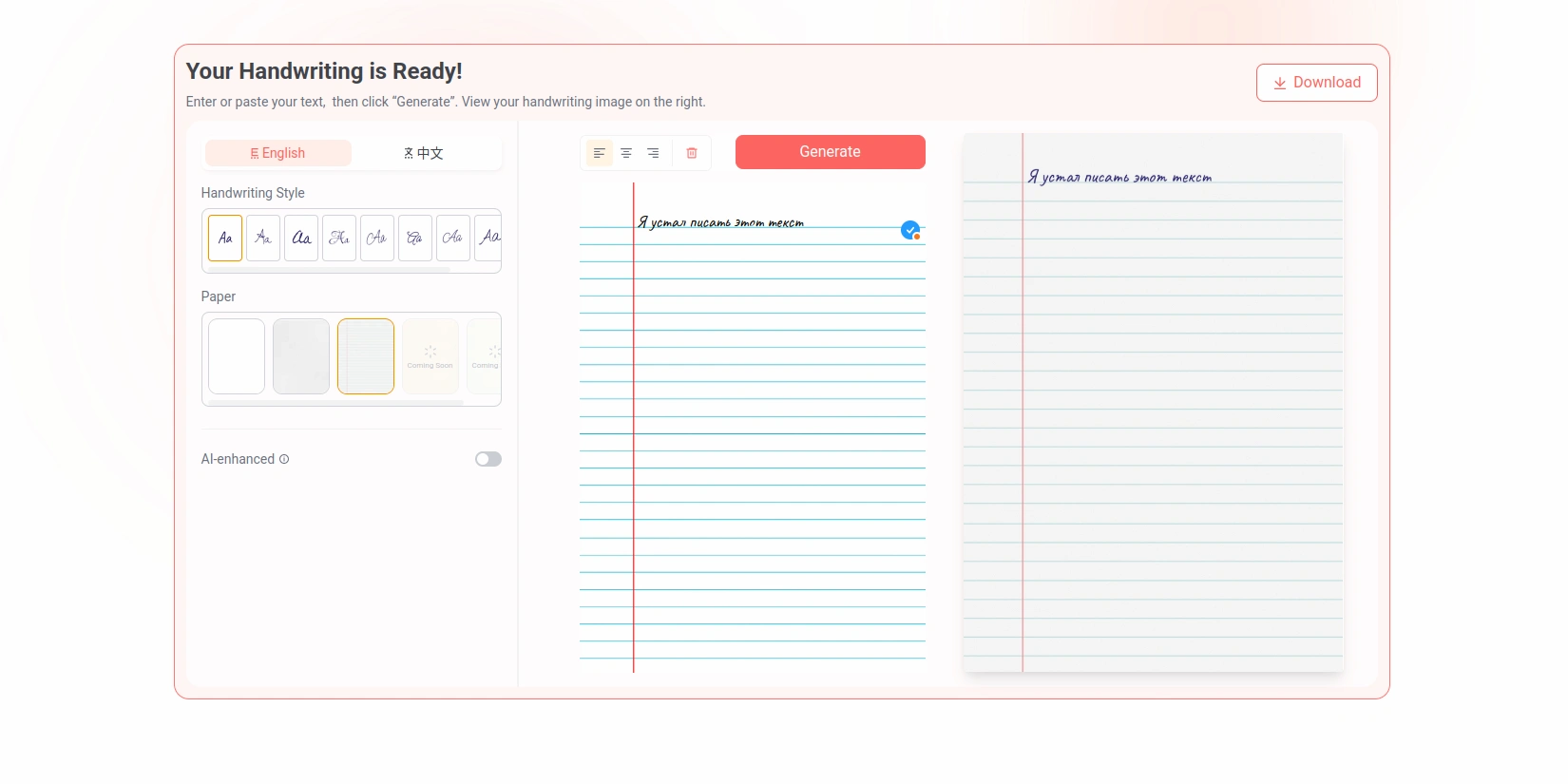Screen dimensions: 1568x784
Task: Click the blue checkmark badge in editor
Action: tap(909, 230)
